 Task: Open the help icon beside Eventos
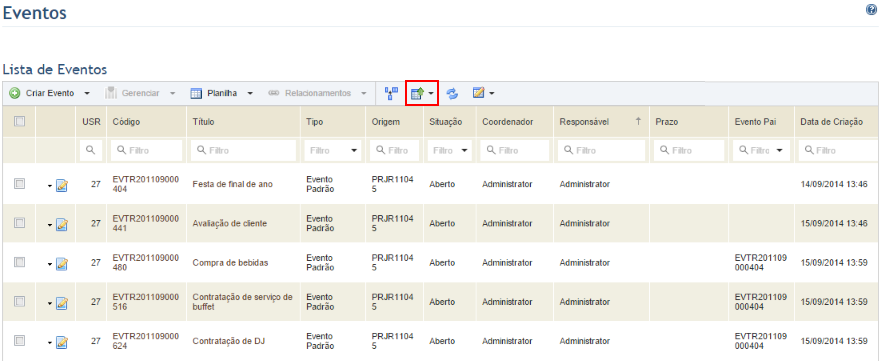(x=871, y=10)
